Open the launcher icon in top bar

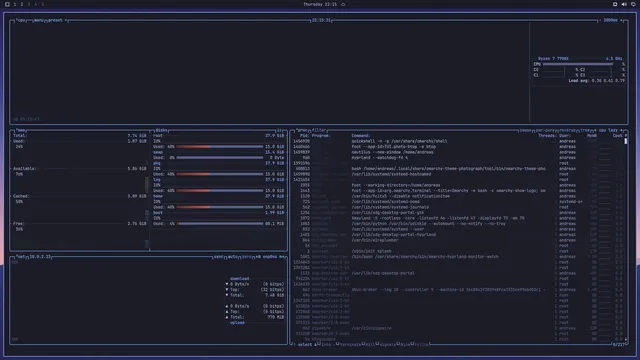tap(7, 4)
